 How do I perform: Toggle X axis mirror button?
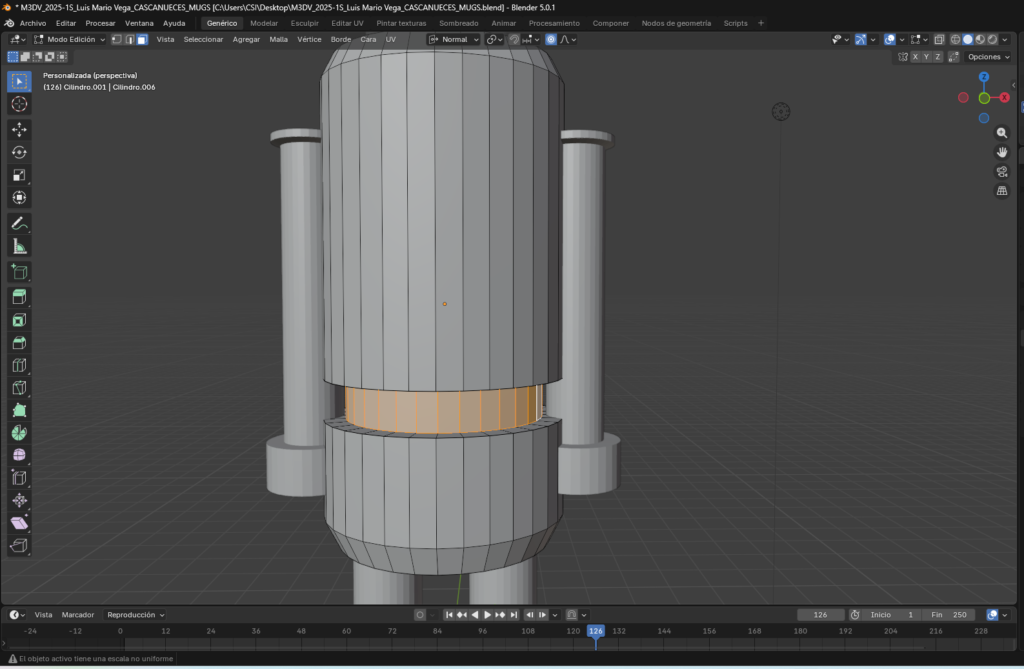pos(915,57)
